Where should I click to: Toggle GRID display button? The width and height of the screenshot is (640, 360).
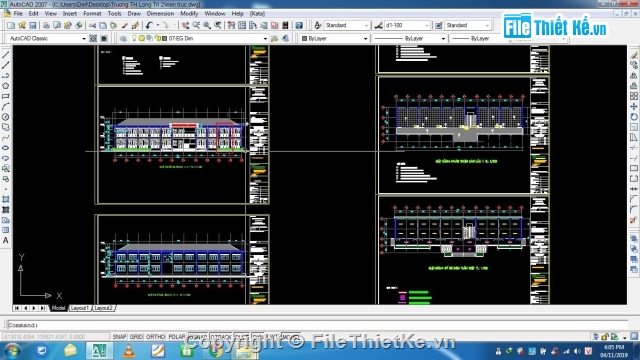coord(136,337)
